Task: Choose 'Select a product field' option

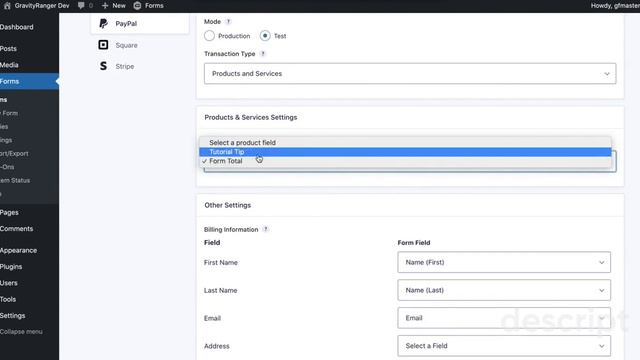Action: click(405, 142)
